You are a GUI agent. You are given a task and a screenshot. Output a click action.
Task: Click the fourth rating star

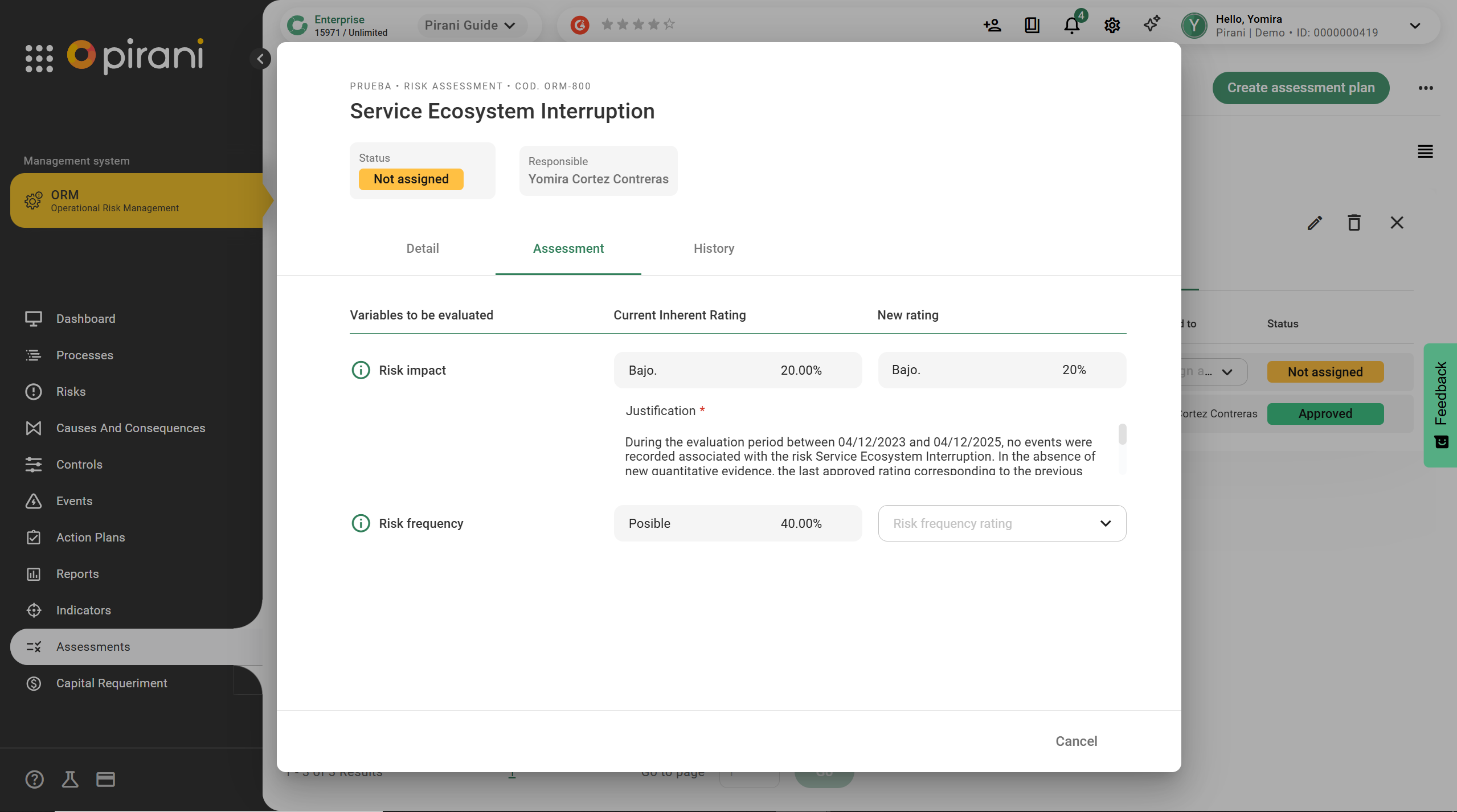(x=654, y=24)
